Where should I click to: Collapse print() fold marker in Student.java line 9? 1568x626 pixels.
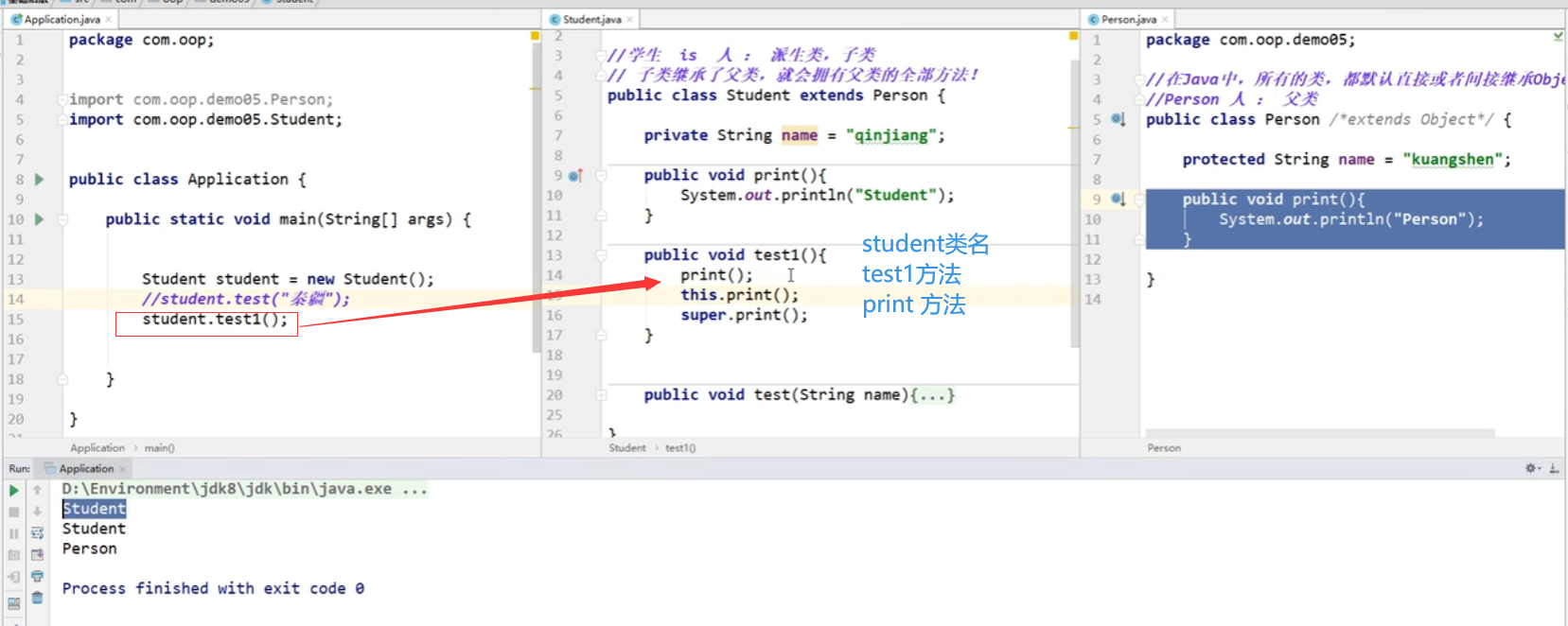coord(601,175)
